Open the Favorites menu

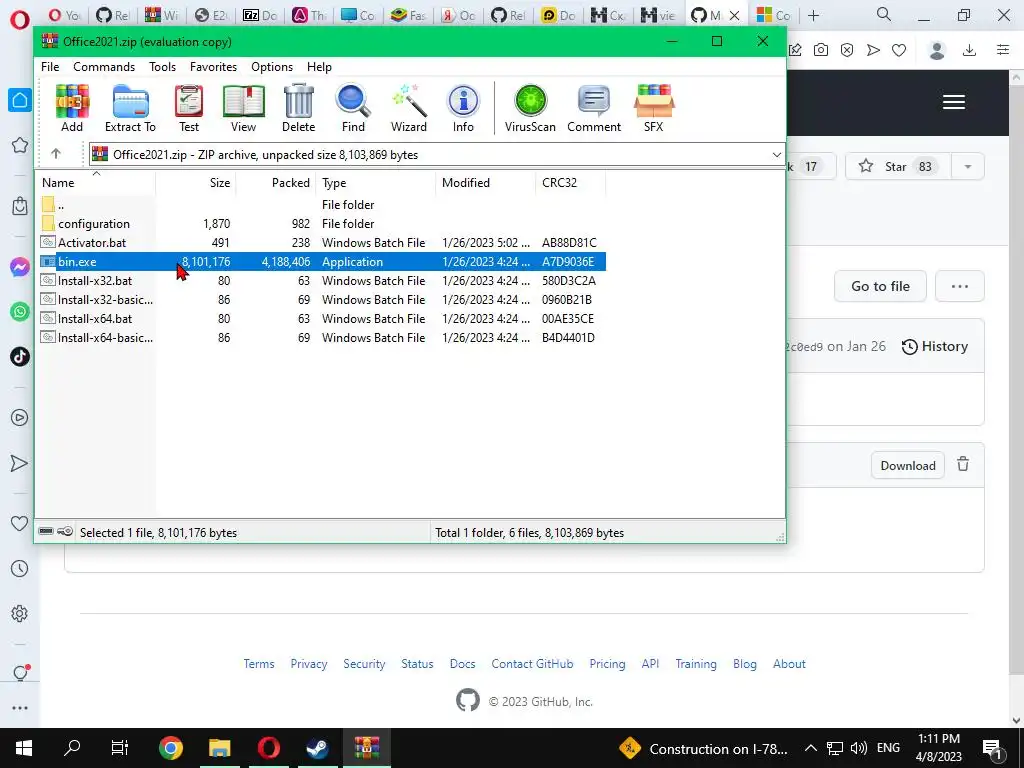214,67
